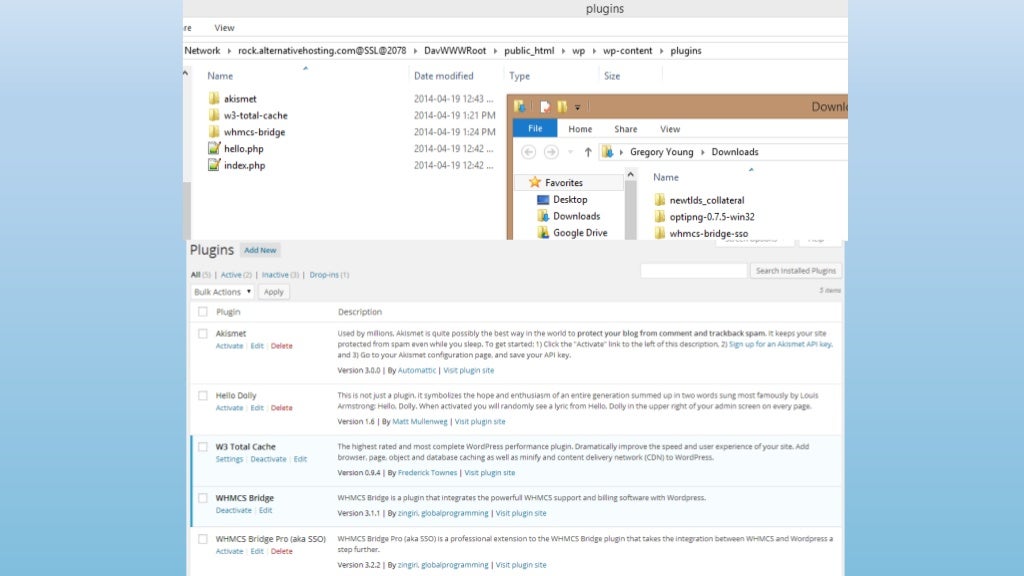Click the Type column header
Screen dimensions: 1024x576
pos(519,76)
